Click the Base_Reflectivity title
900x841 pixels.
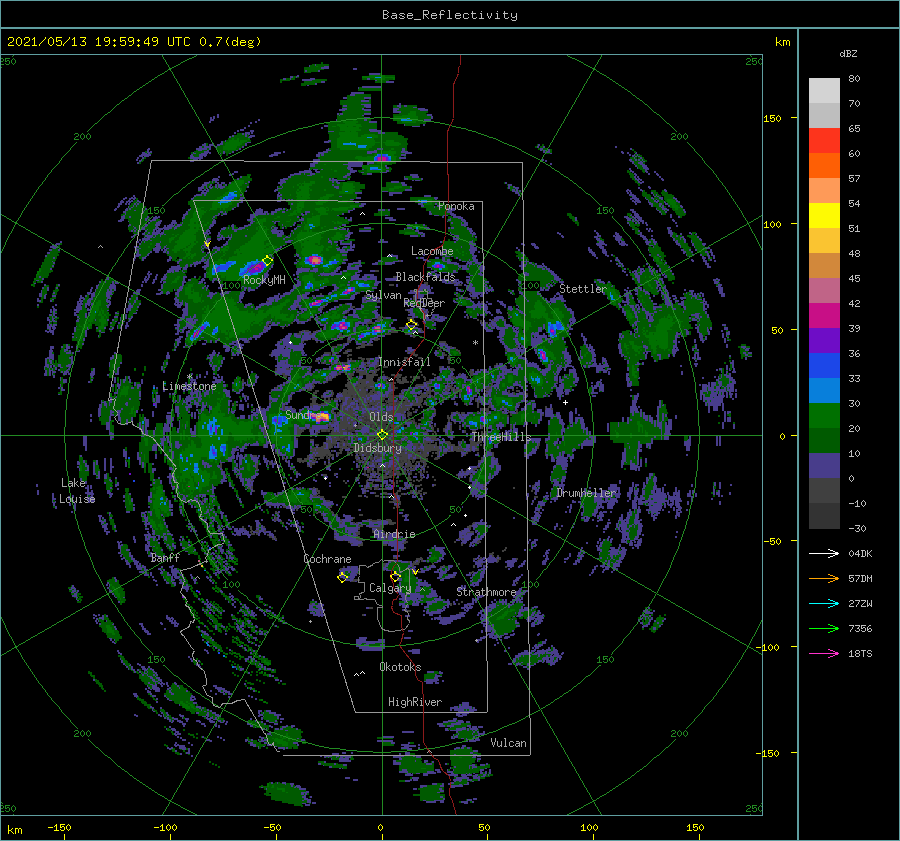450,15
